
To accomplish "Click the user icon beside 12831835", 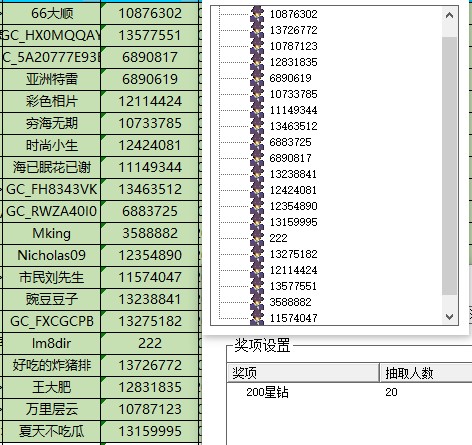I will [257, 62].
